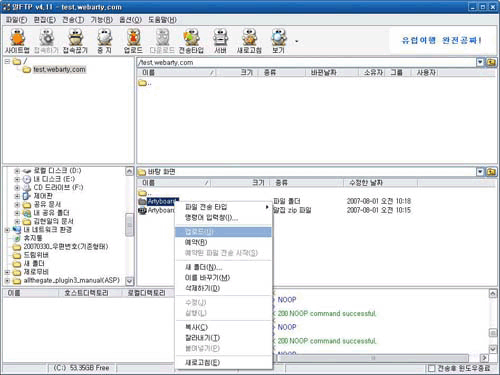
Task: Click the parent folder '..' icon in remote file list
Action: 143,83
